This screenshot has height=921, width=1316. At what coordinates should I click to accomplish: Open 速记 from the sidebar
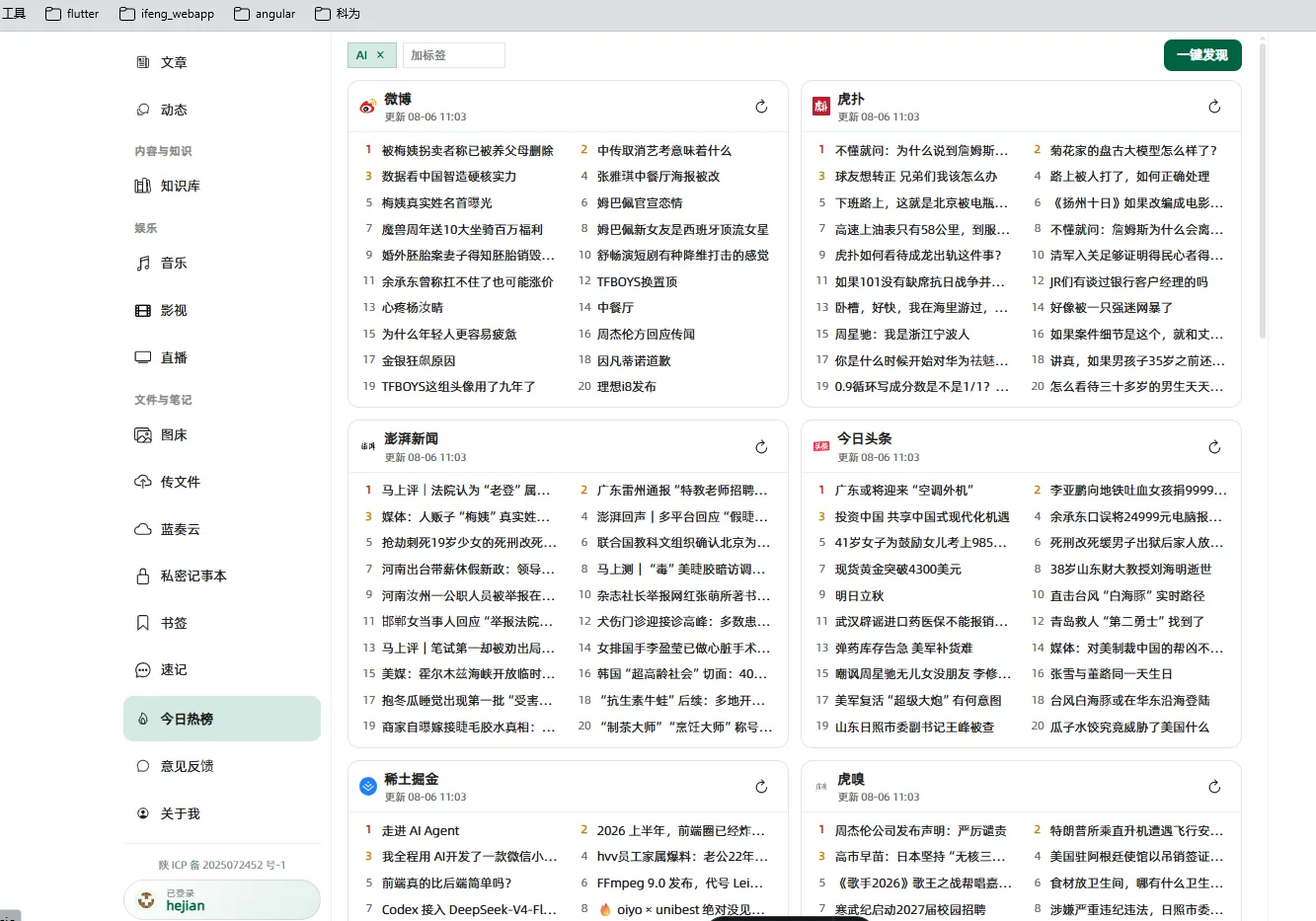coord(222,669)
